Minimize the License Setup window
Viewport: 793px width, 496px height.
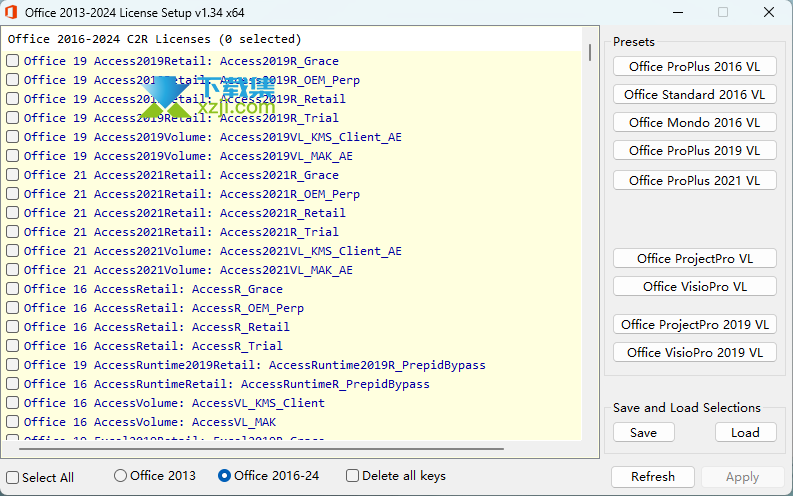coord(678,12)
